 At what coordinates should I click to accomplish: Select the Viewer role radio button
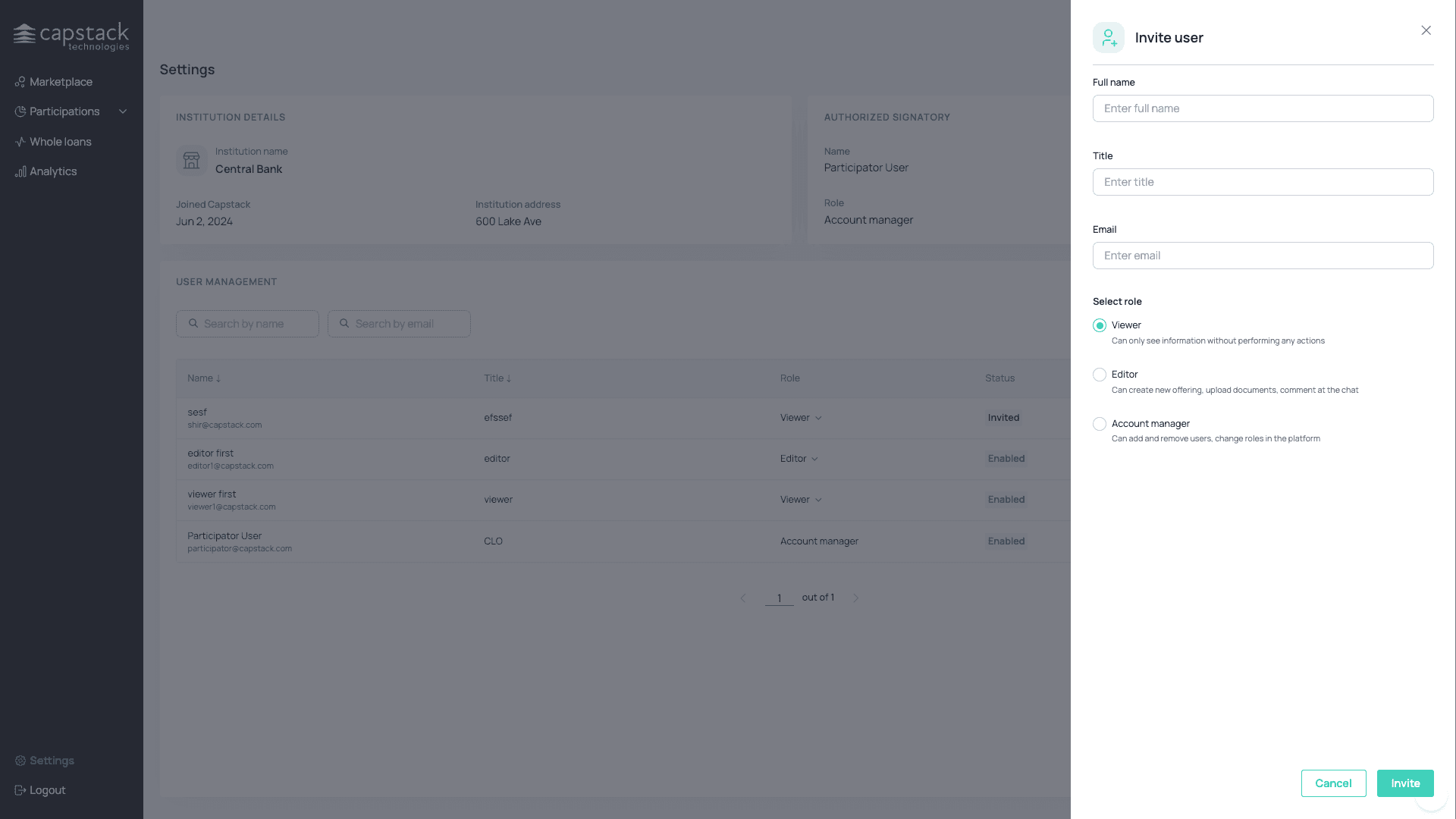pos(1099,325)
